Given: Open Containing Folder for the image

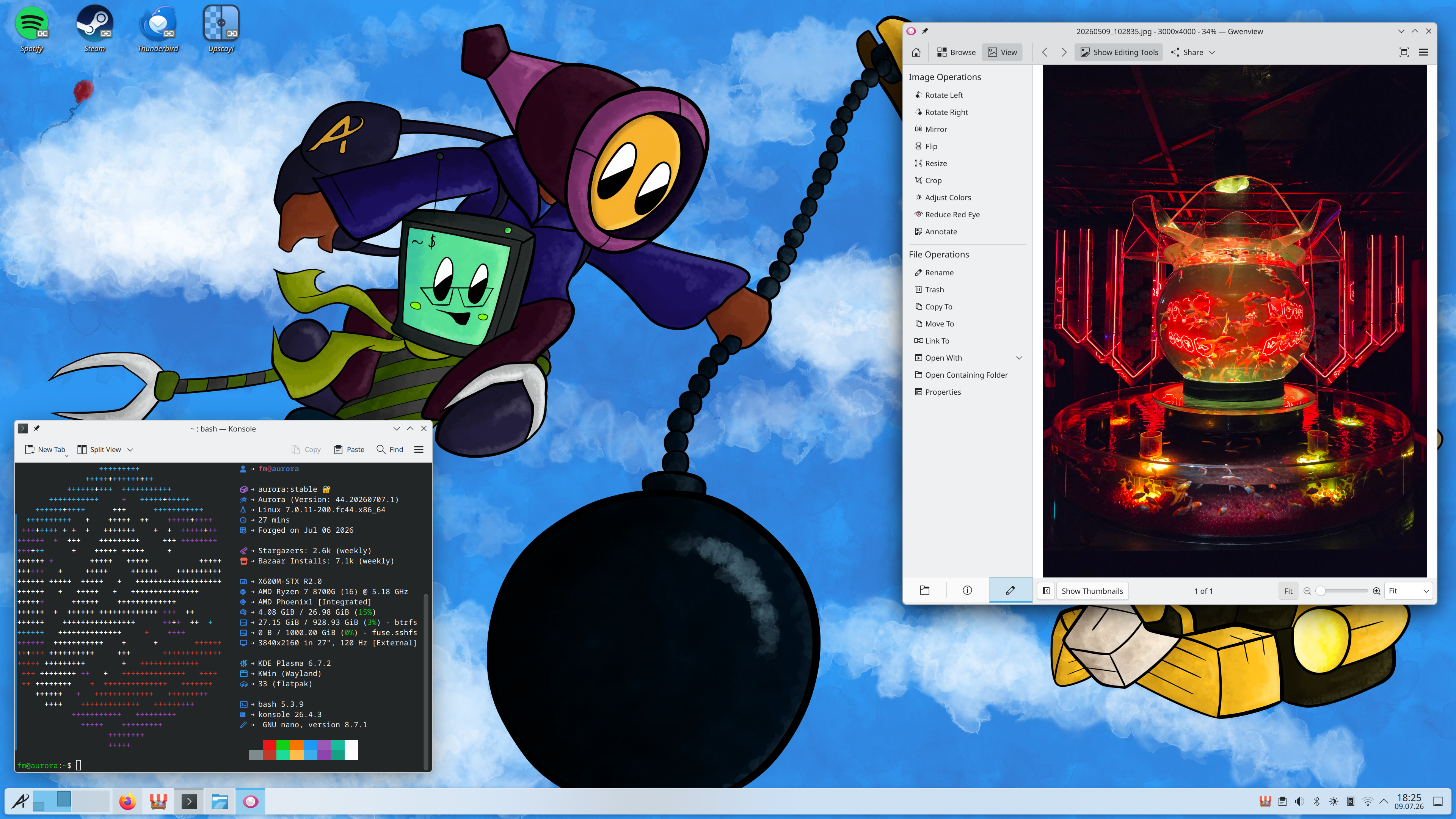Looking at the screenshot, I should click(x=961, y=375).
